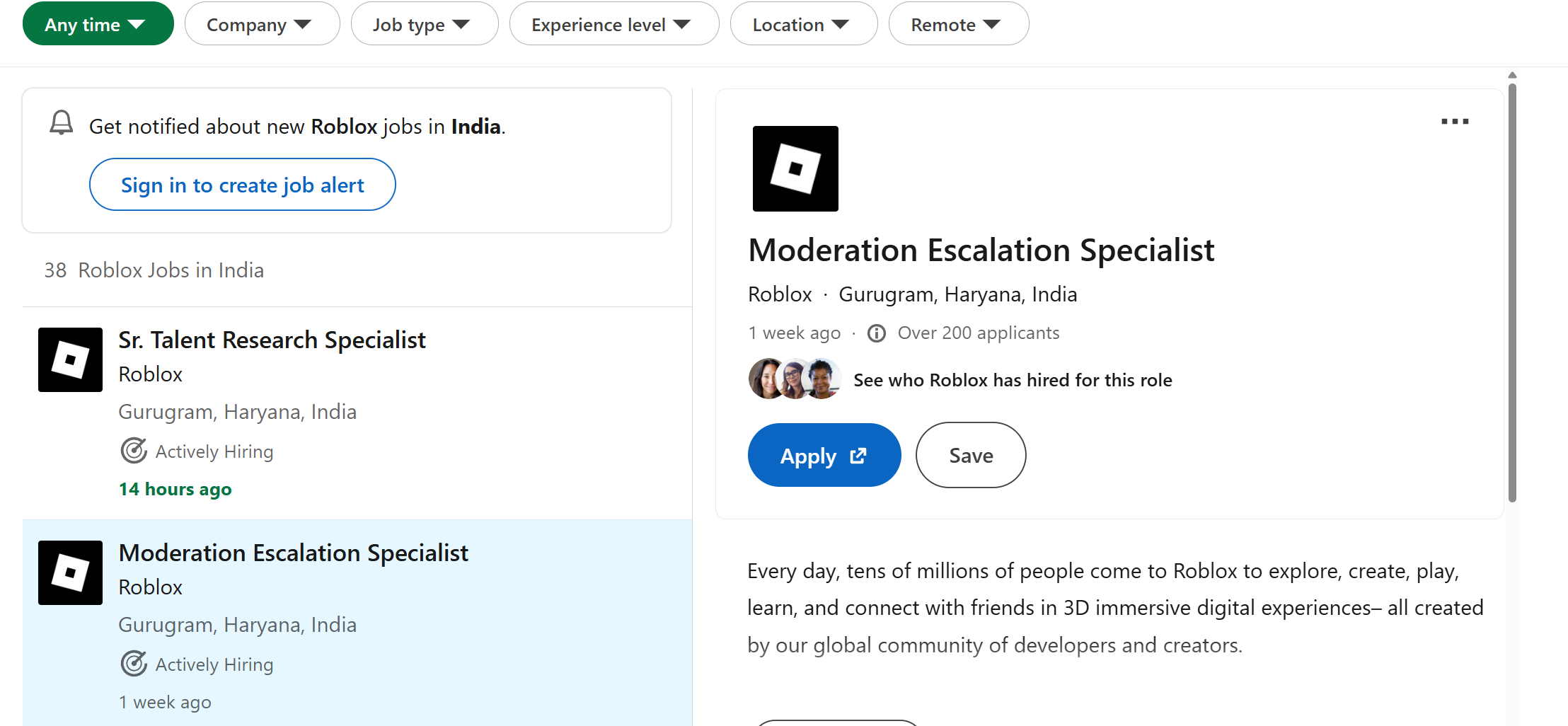Click the large Roblox logo in job details
This screenshot has height=726, width=1568.
coord(795,168)
